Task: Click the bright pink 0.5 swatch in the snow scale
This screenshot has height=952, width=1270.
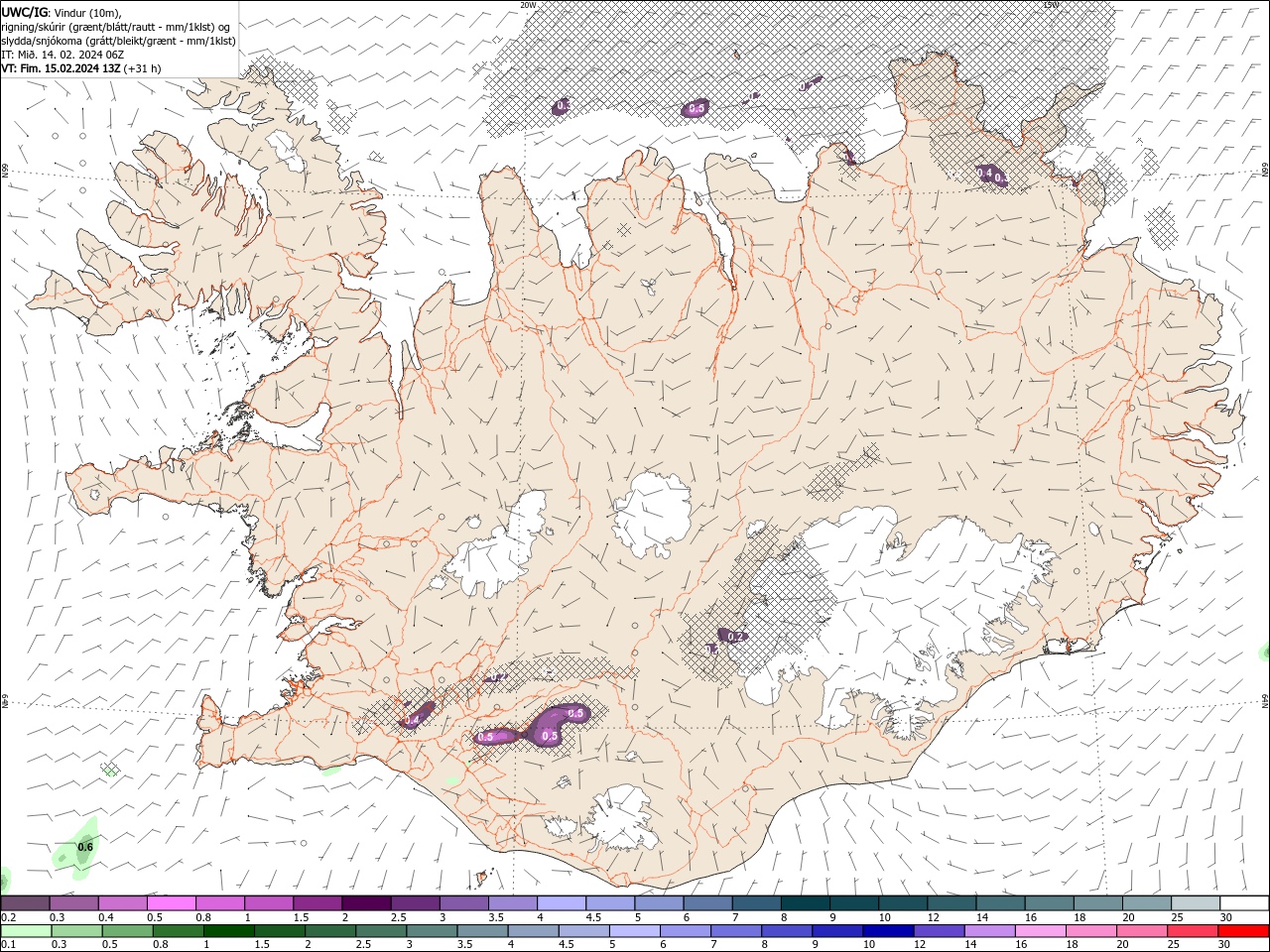Action: click(172, 903)
